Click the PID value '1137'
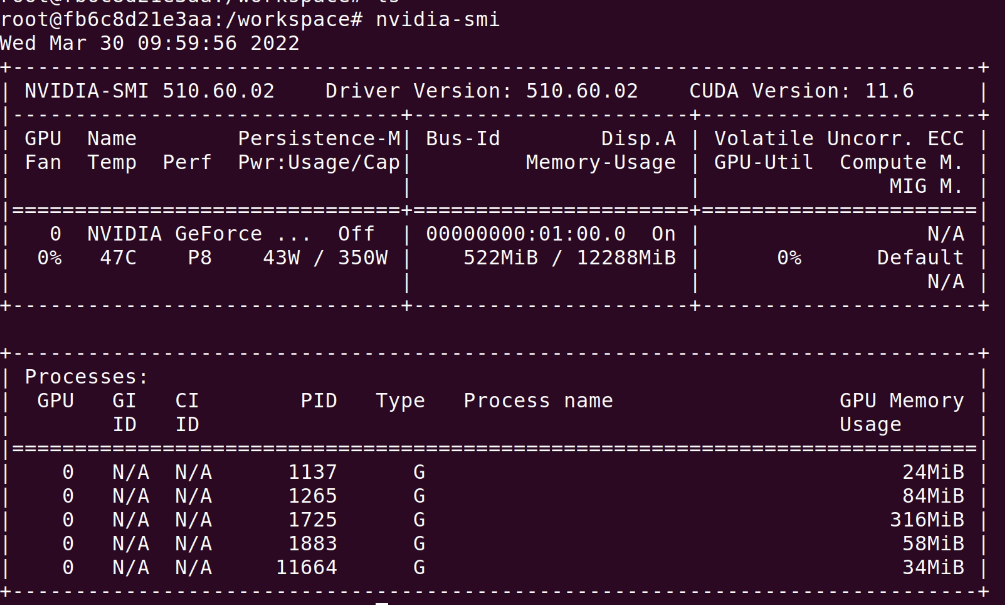The image size is (1005, 605). pyautogui.click(x=312, y=472)
